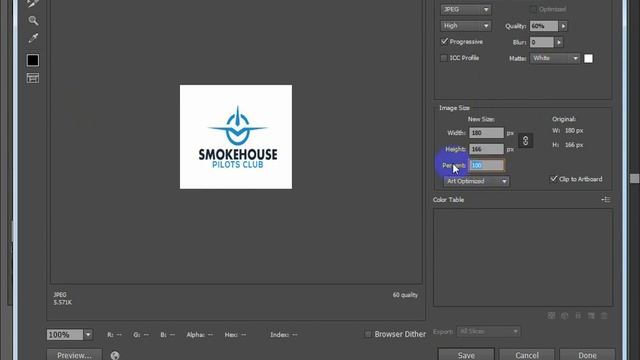Image resolution: width=640 pixels, height=360 pixels.
Task: Toggle the Optimized checkbox
Action: (x=533, y=9)
